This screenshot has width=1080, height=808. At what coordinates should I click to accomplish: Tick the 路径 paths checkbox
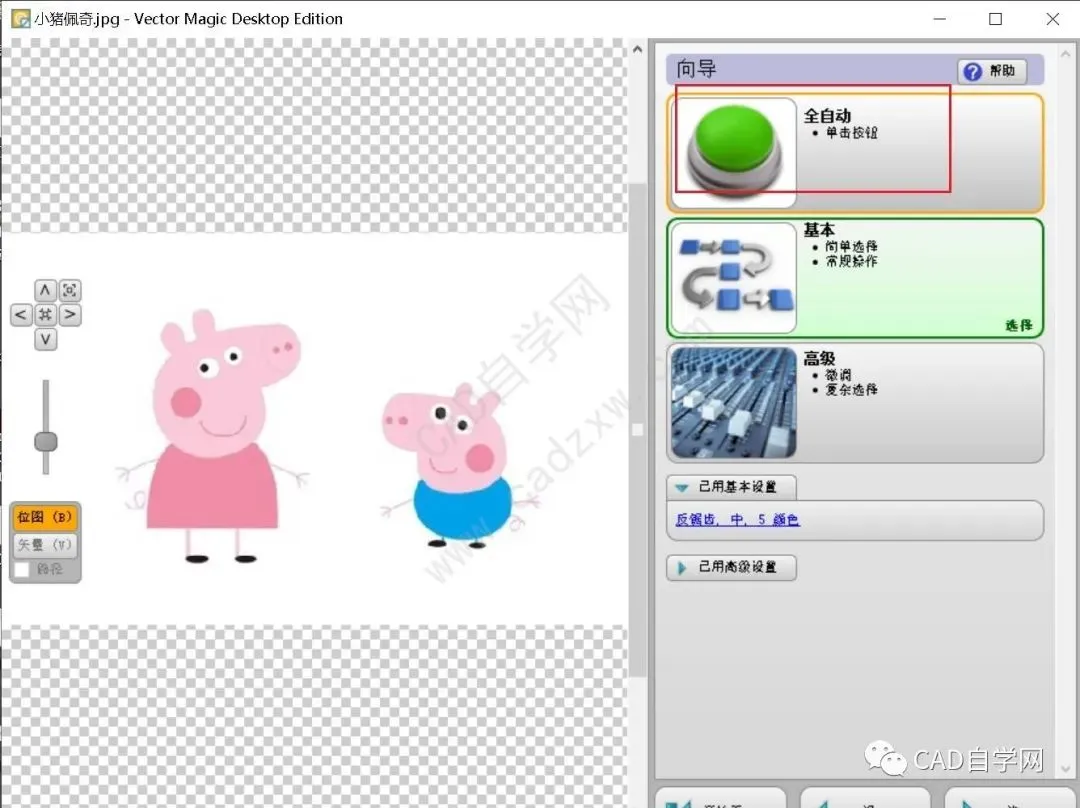pyautogui.click(x=22, y=569)
